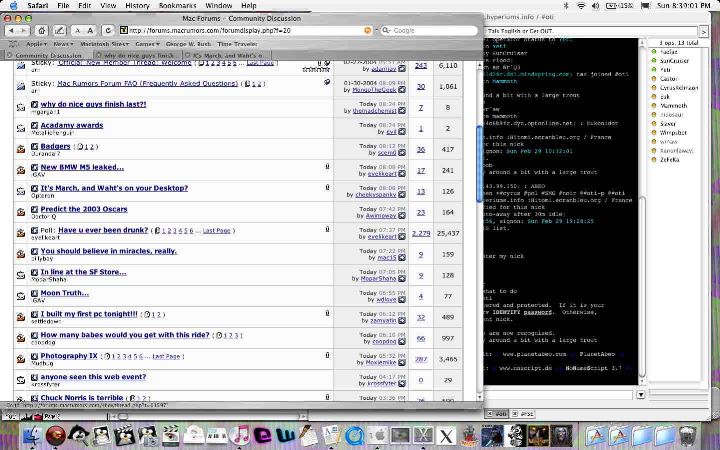
Task: Open 2,279 replies count for drunk poll
Action: point(421,233)
